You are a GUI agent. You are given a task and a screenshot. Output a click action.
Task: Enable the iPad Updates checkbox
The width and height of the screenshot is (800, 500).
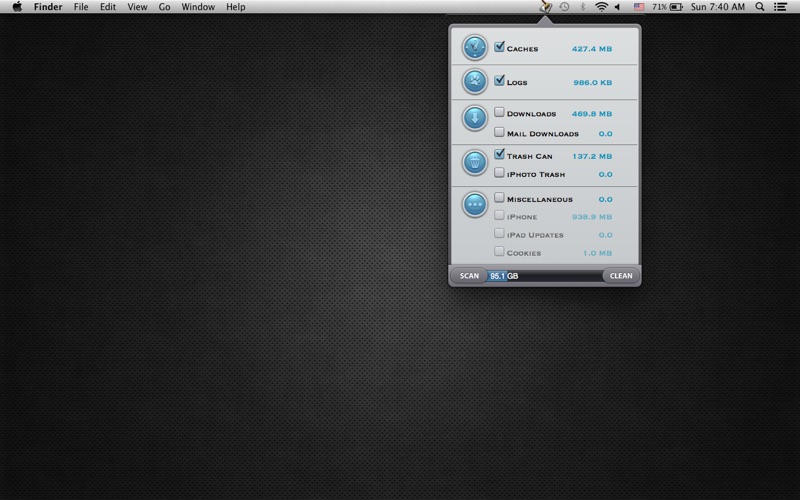(499, 234)
